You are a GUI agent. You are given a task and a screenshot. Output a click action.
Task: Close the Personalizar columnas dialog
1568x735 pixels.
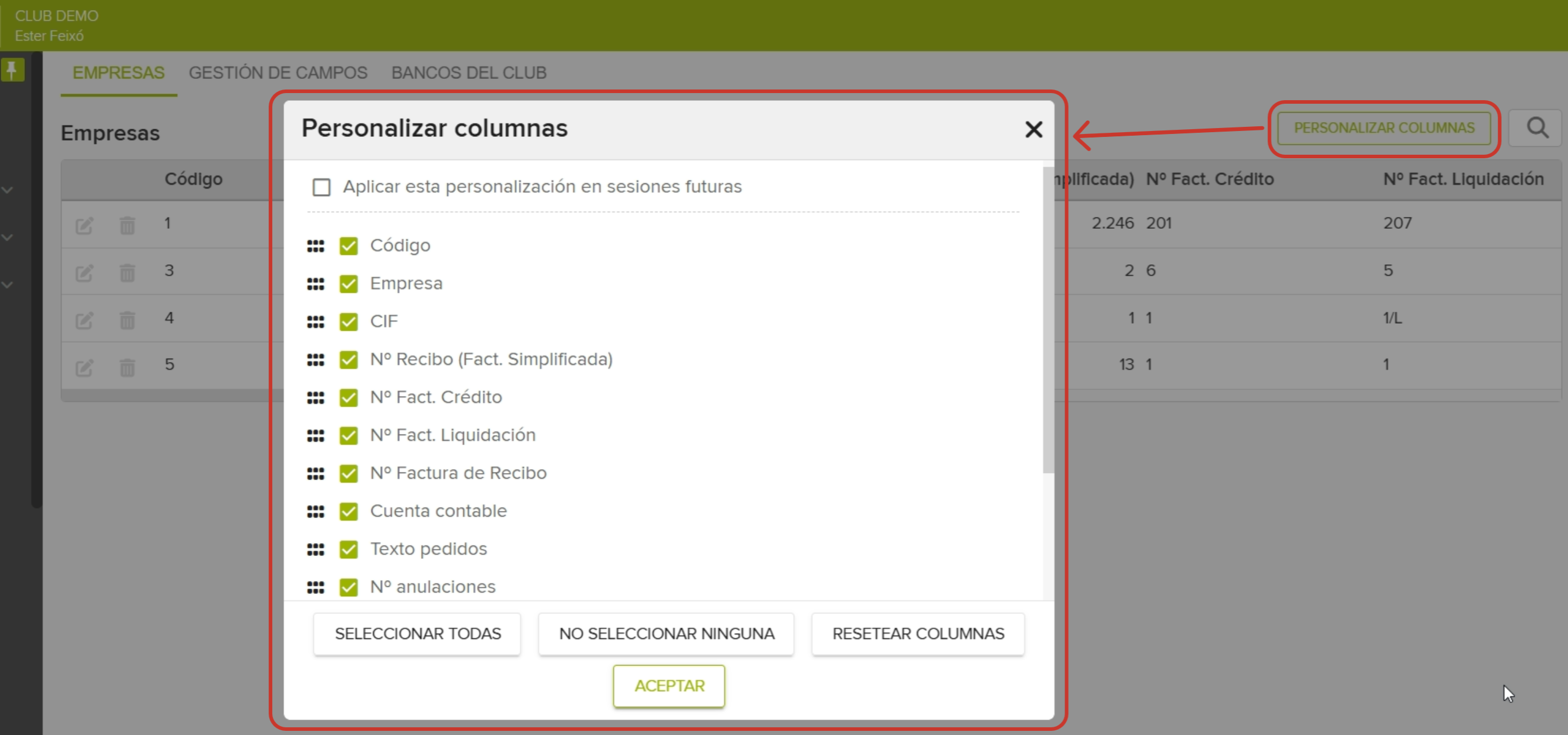1034,129
